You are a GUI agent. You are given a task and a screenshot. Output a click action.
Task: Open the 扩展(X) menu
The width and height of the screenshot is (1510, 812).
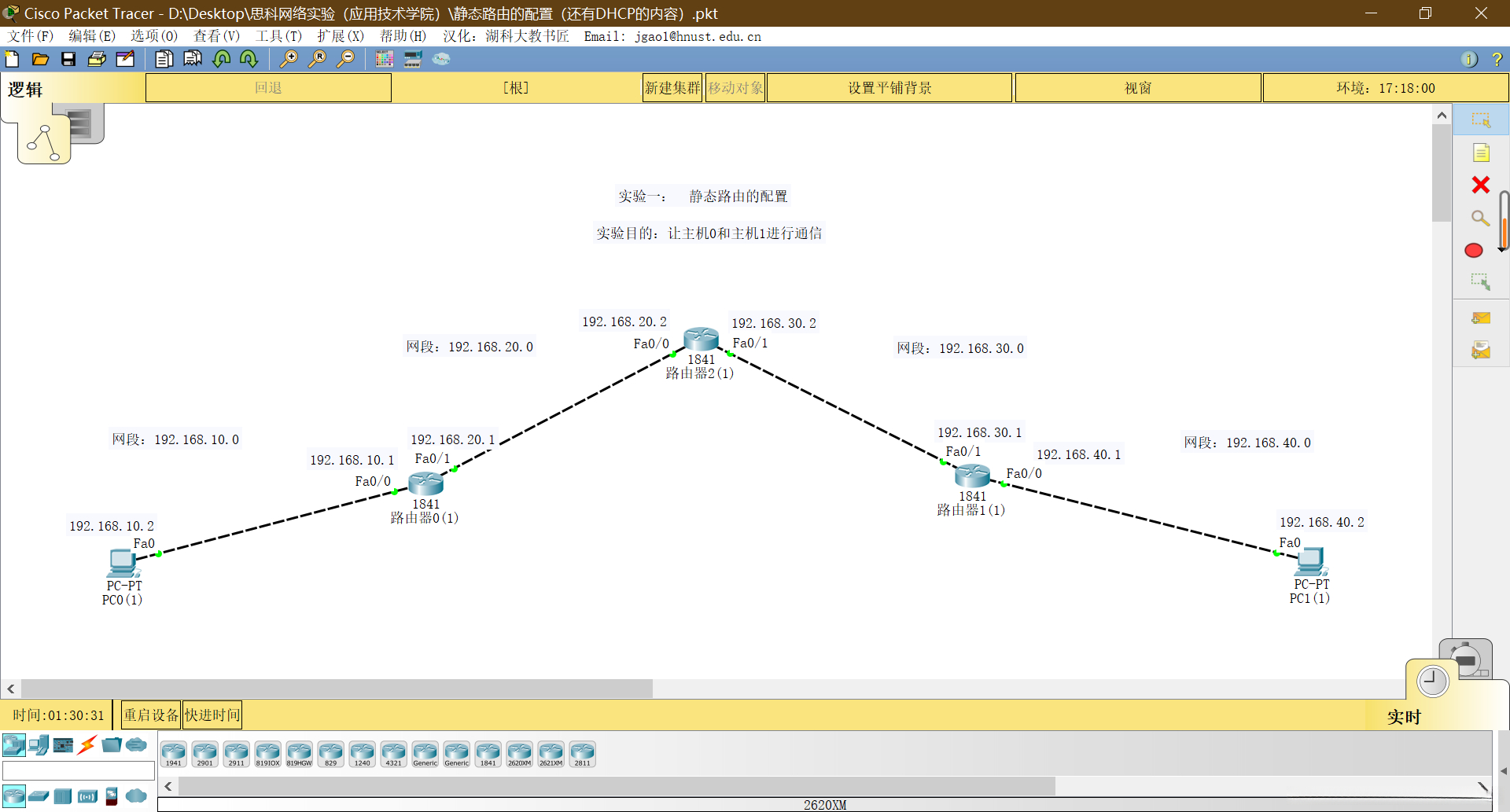tap(341, 36)
